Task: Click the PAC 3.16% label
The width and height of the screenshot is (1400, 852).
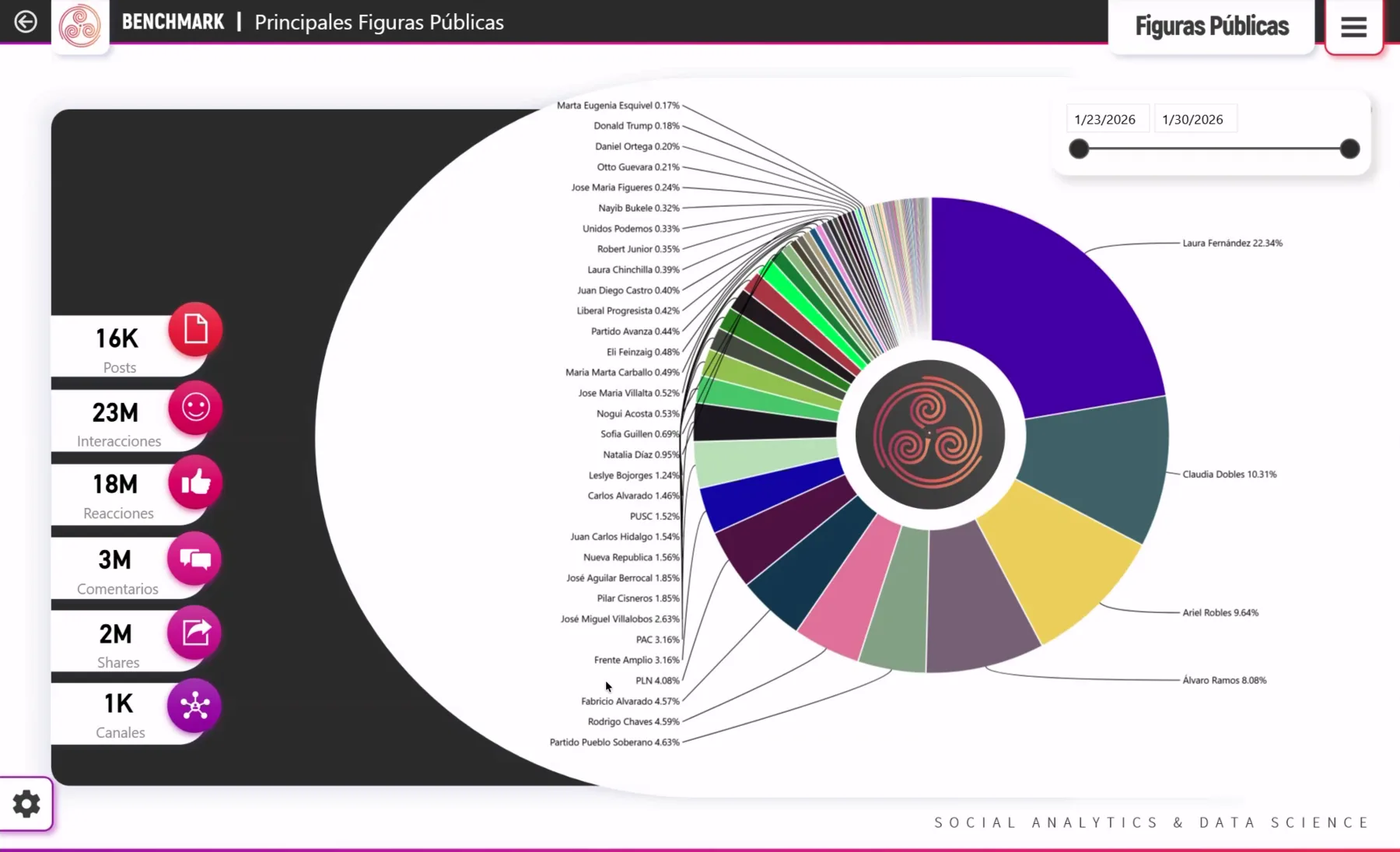Action: (x=657, y=640)
